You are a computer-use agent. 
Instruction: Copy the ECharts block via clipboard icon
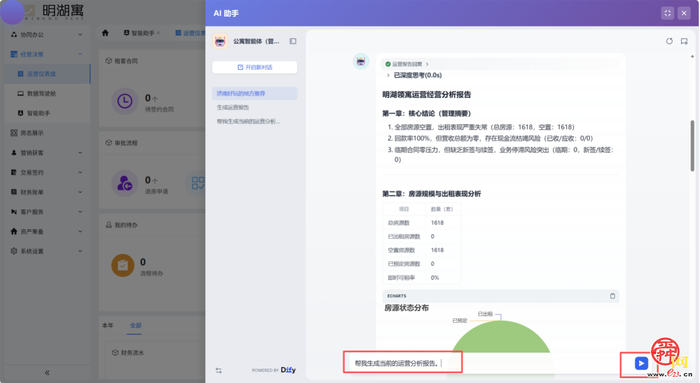pos(612,296)
